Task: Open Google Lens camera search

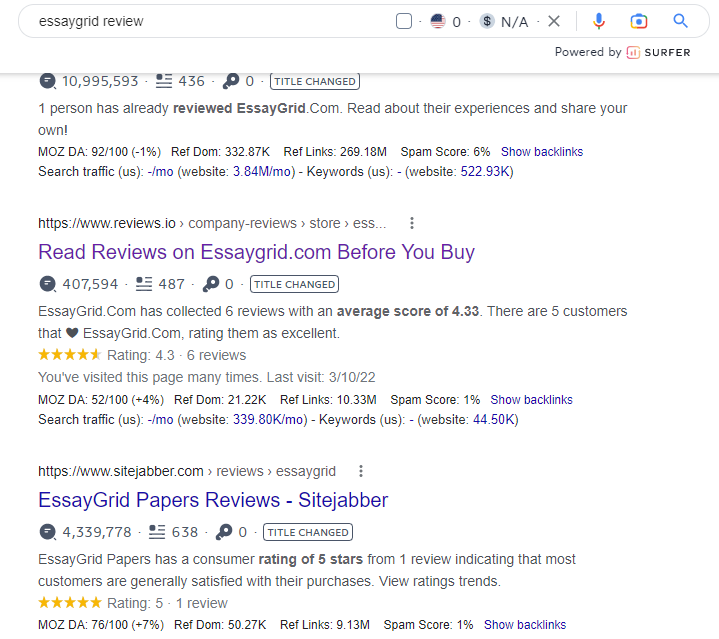Action: [x=639, y=21]
